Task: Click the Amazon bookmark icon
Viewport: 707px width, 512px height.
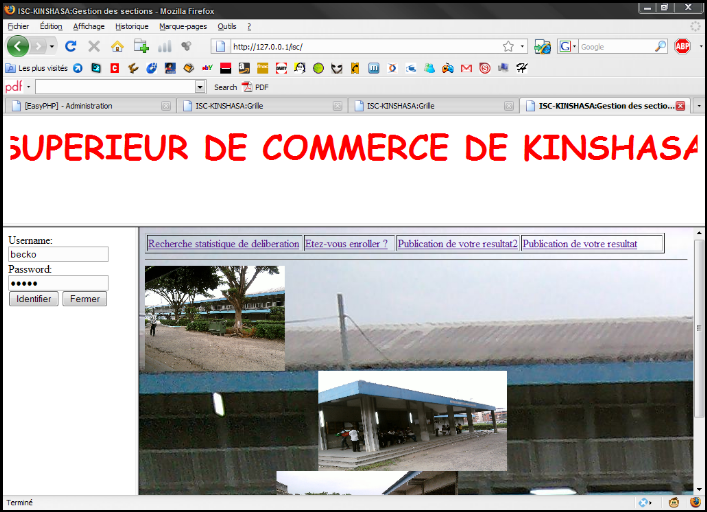Action: pos(244,68)
